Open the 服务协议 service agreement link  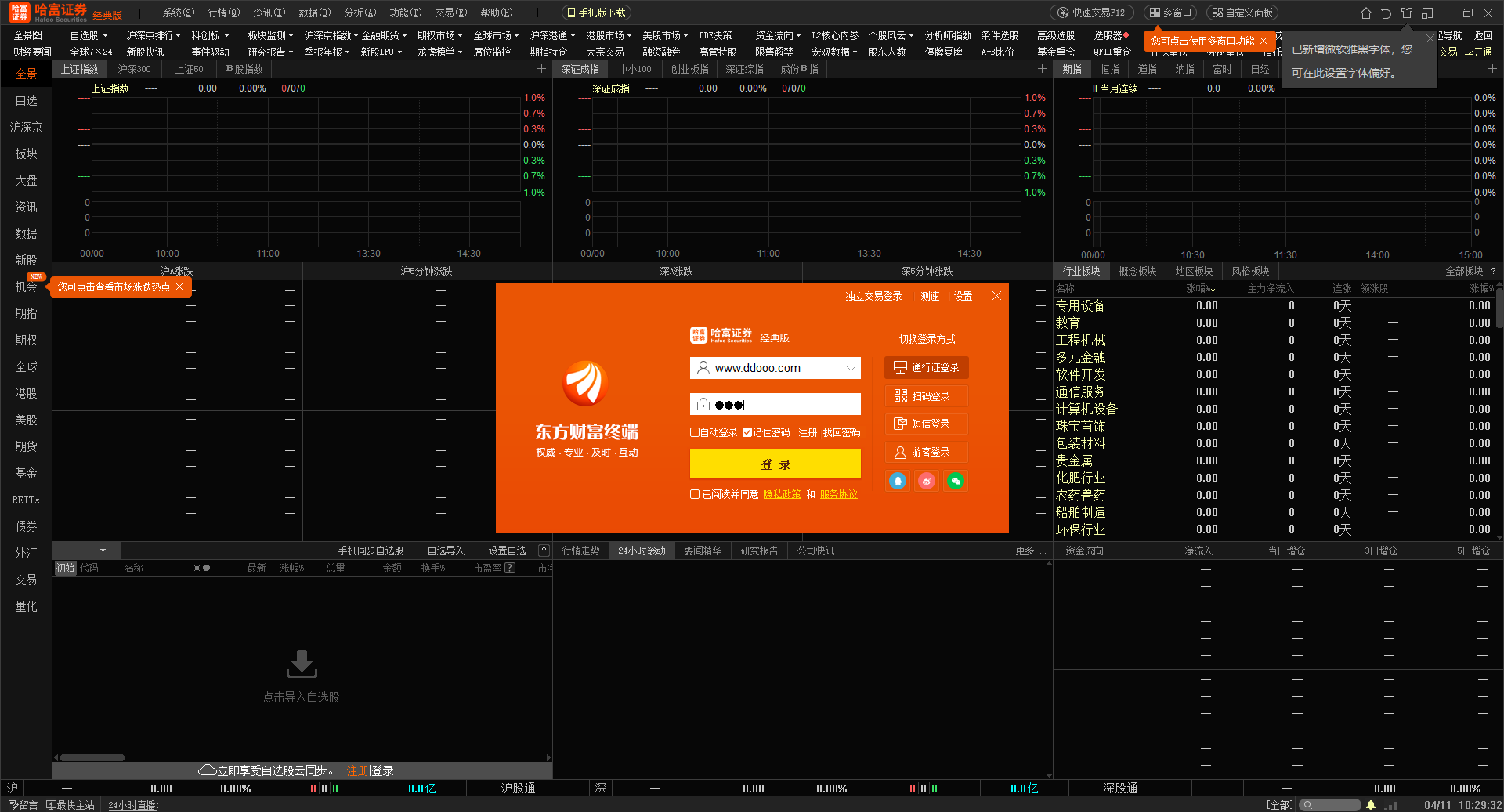[x=839, y=495]
